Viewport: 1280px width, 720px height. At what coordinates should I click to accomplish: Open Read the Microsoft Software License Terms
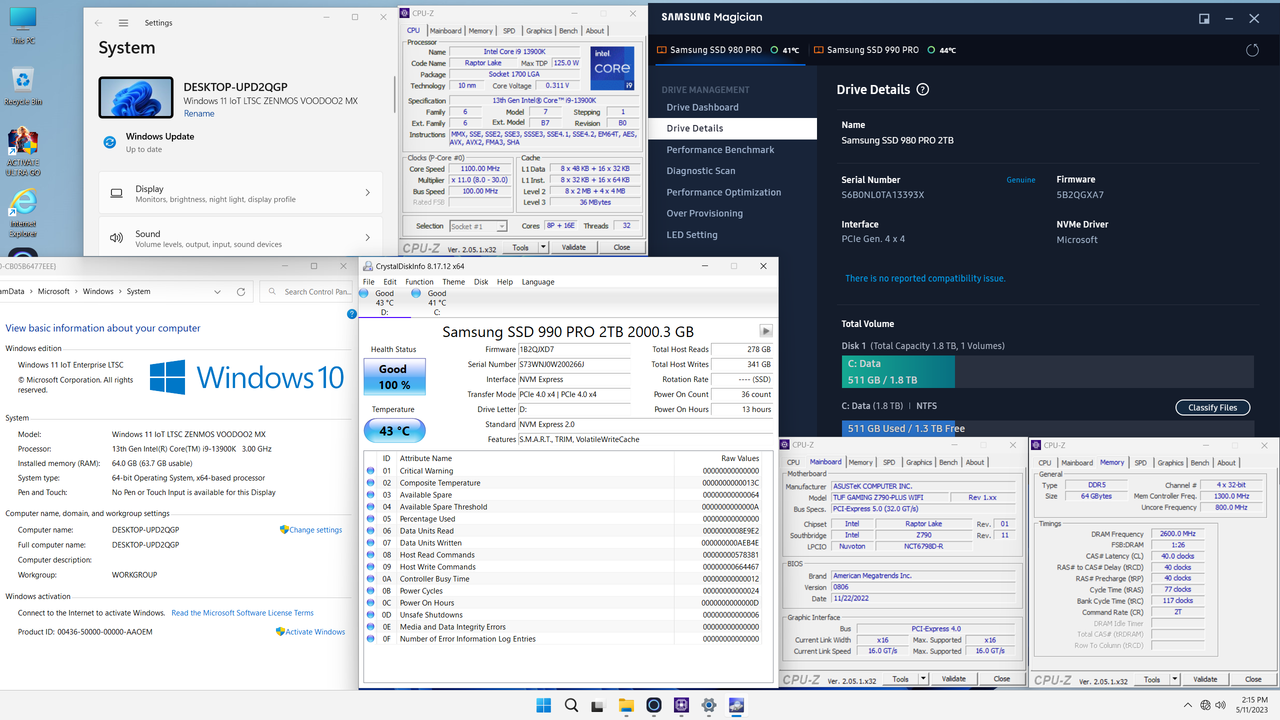(x=242, y=613)
